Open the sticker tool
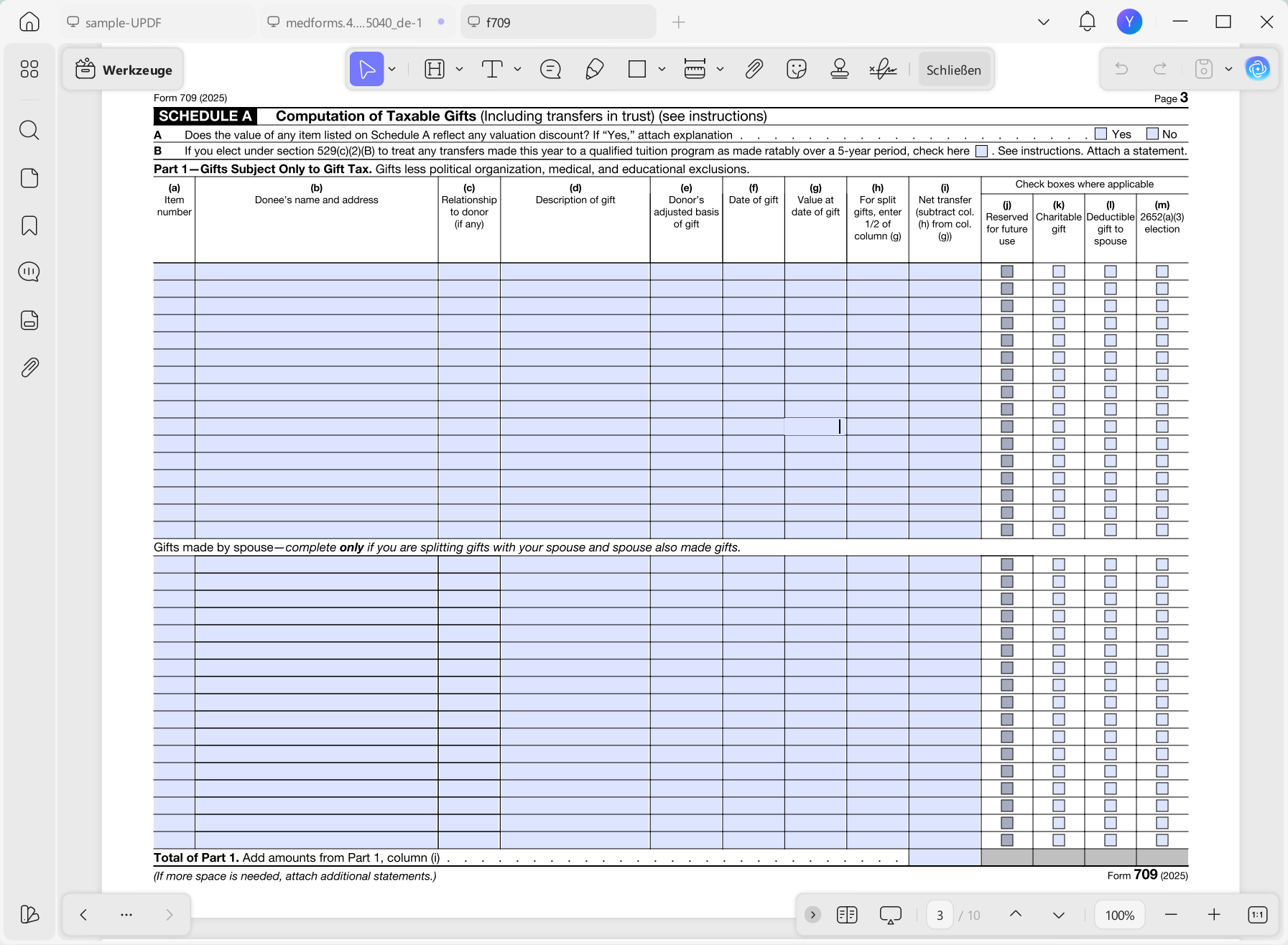This screenshot has width=1288, height=945. (x=797, y=69)
